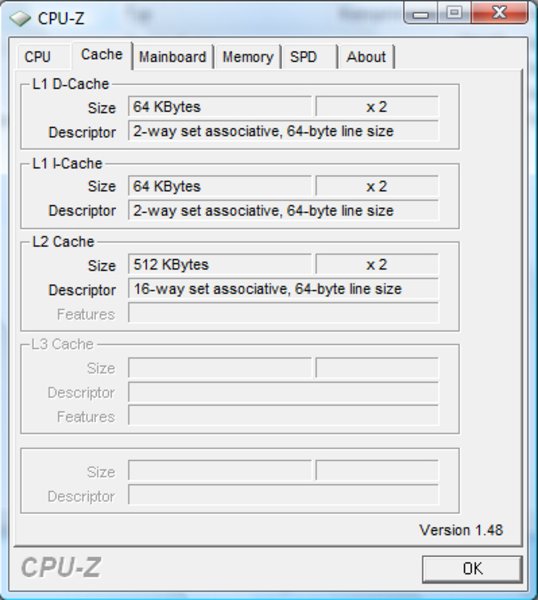Click the empty L2 Cache Features field
The height and width of the screenshot is (600, 538).
(283, 313)
